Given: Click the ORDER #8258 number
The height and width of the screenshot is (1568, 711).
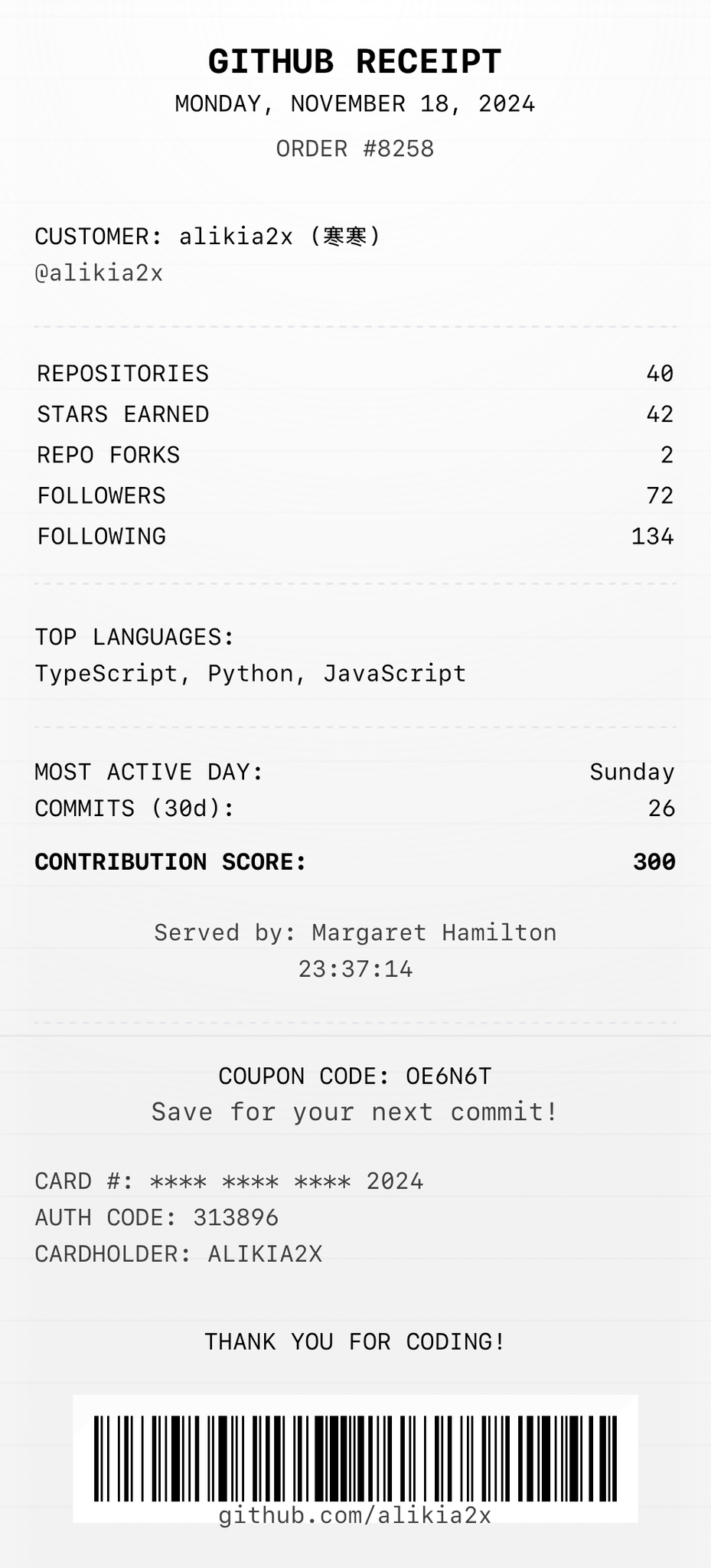Looking at the screenshot, I should 355,149.
